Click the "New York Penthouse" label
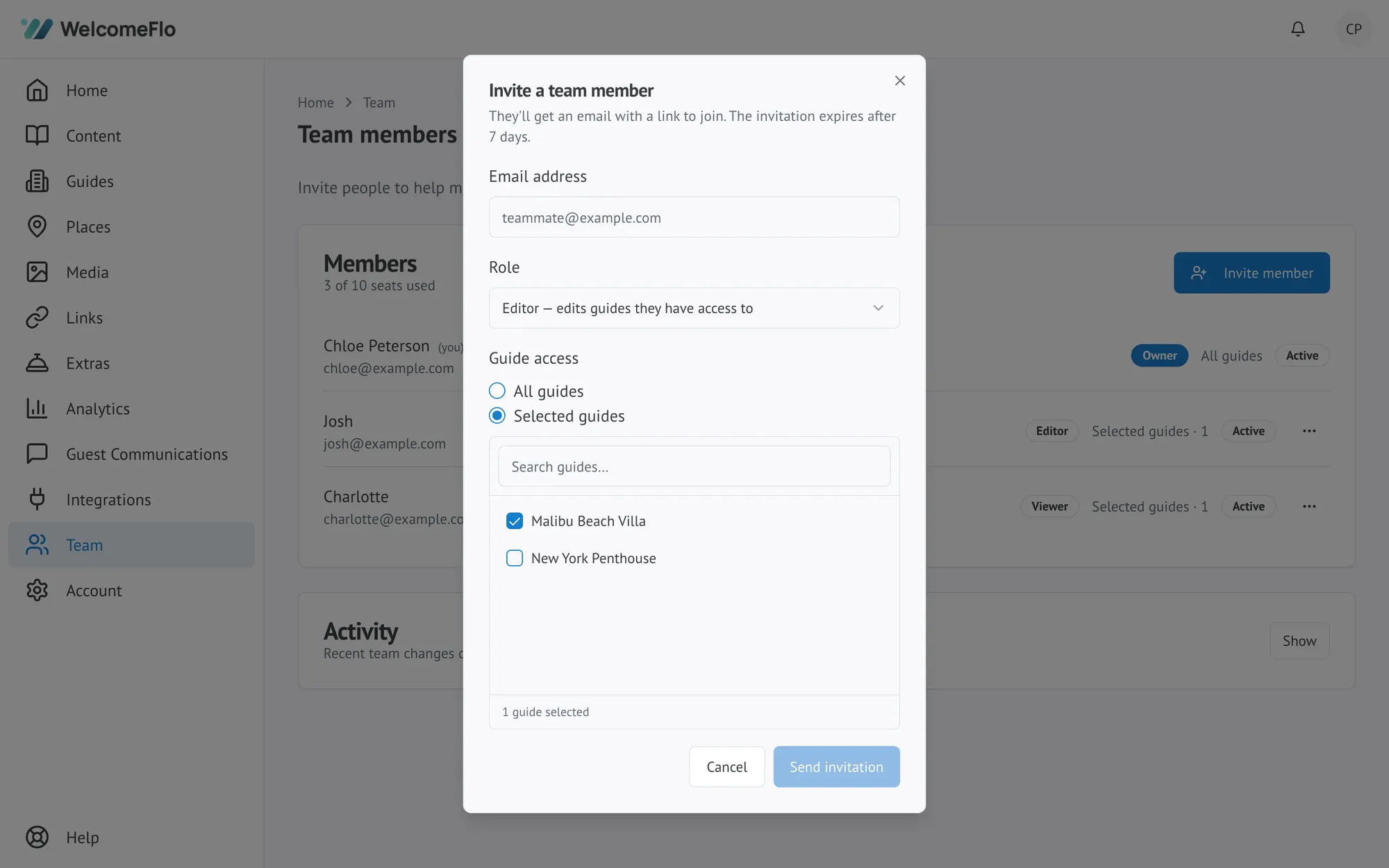 coord(593,558)
